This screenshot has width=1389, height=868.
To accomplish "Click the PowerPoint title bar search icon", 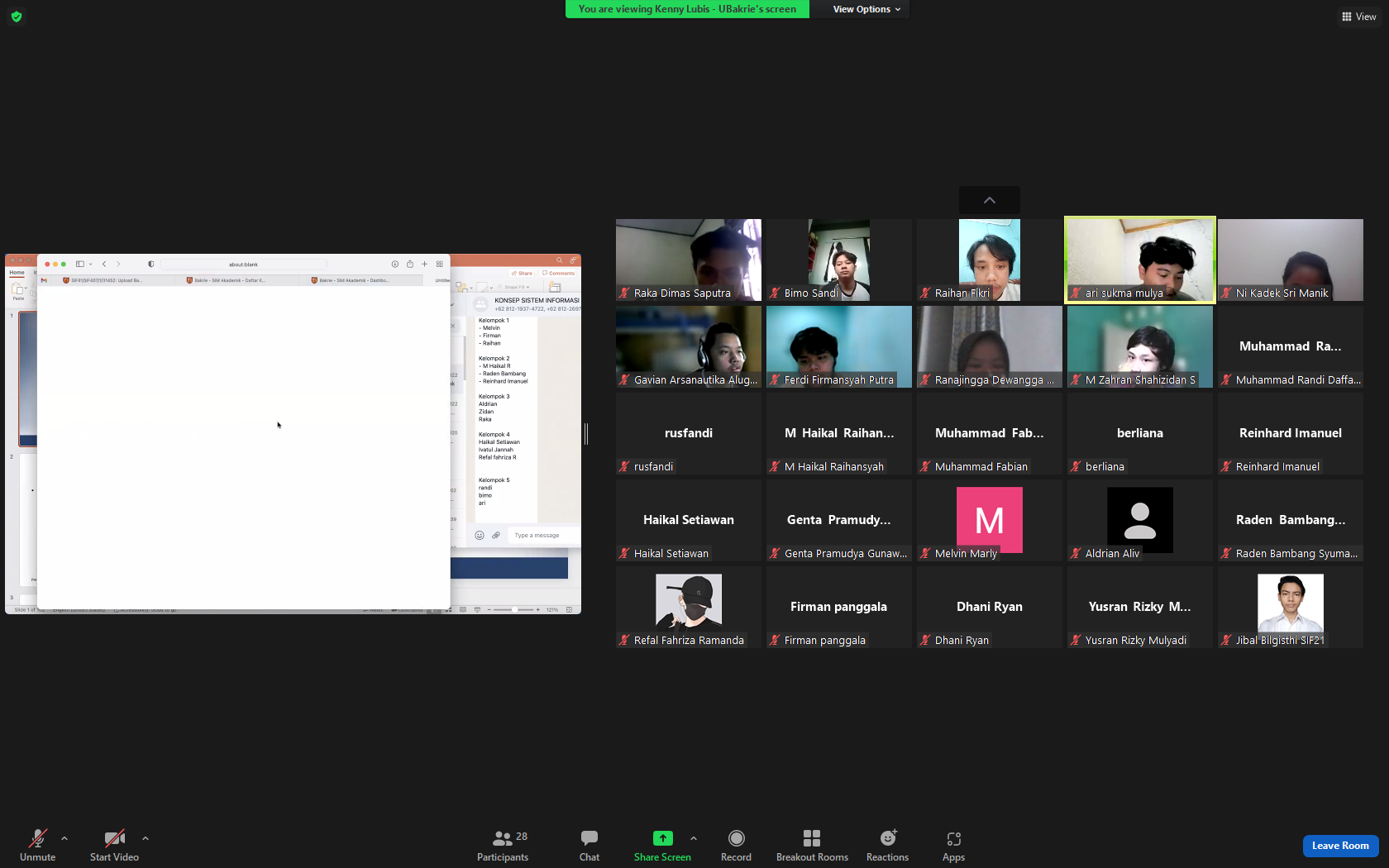I will [x=560, y=260].
